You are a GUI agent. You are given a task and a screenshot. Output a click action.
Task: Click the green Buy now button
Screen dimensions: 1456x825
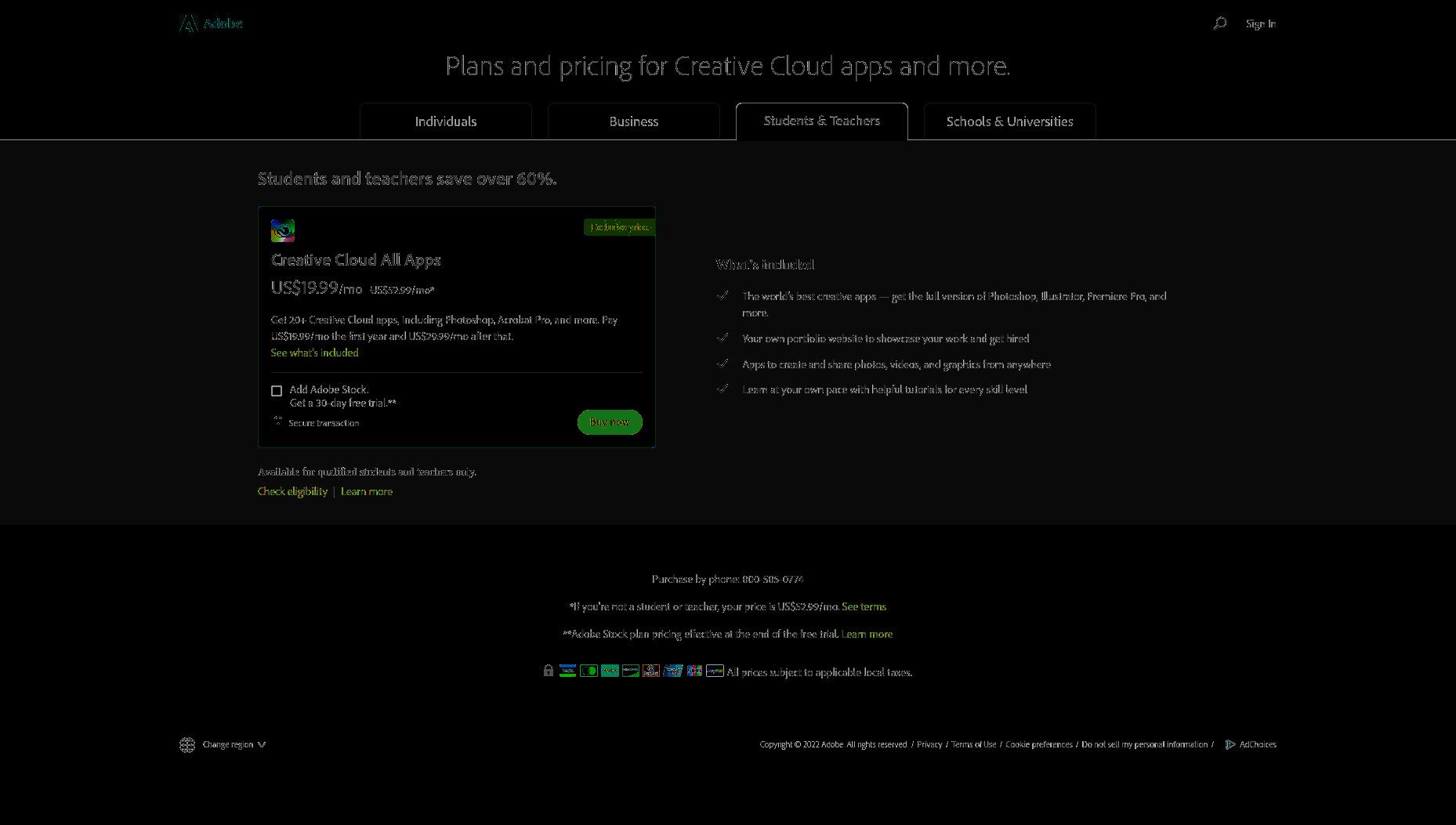point(610,422)
